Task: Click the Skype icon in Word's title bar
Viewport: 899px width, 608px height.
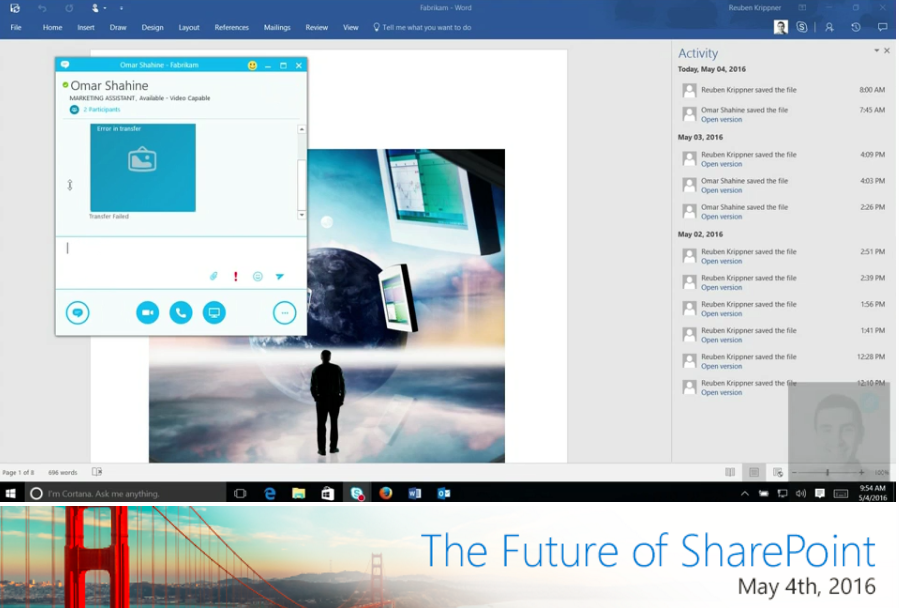Action: pyautogui.click(x=803, y=27)
